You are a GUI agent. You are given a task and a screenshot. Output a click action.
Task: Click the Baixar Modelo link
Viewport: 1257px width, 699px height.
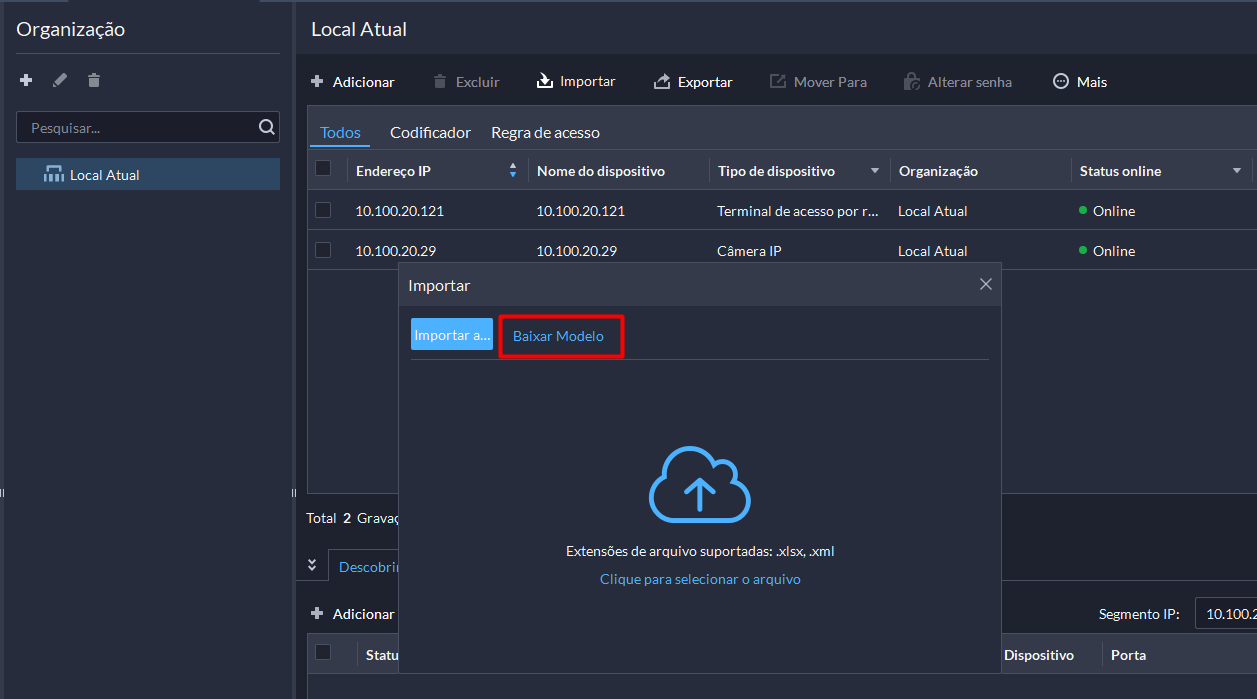coord(558,336)
